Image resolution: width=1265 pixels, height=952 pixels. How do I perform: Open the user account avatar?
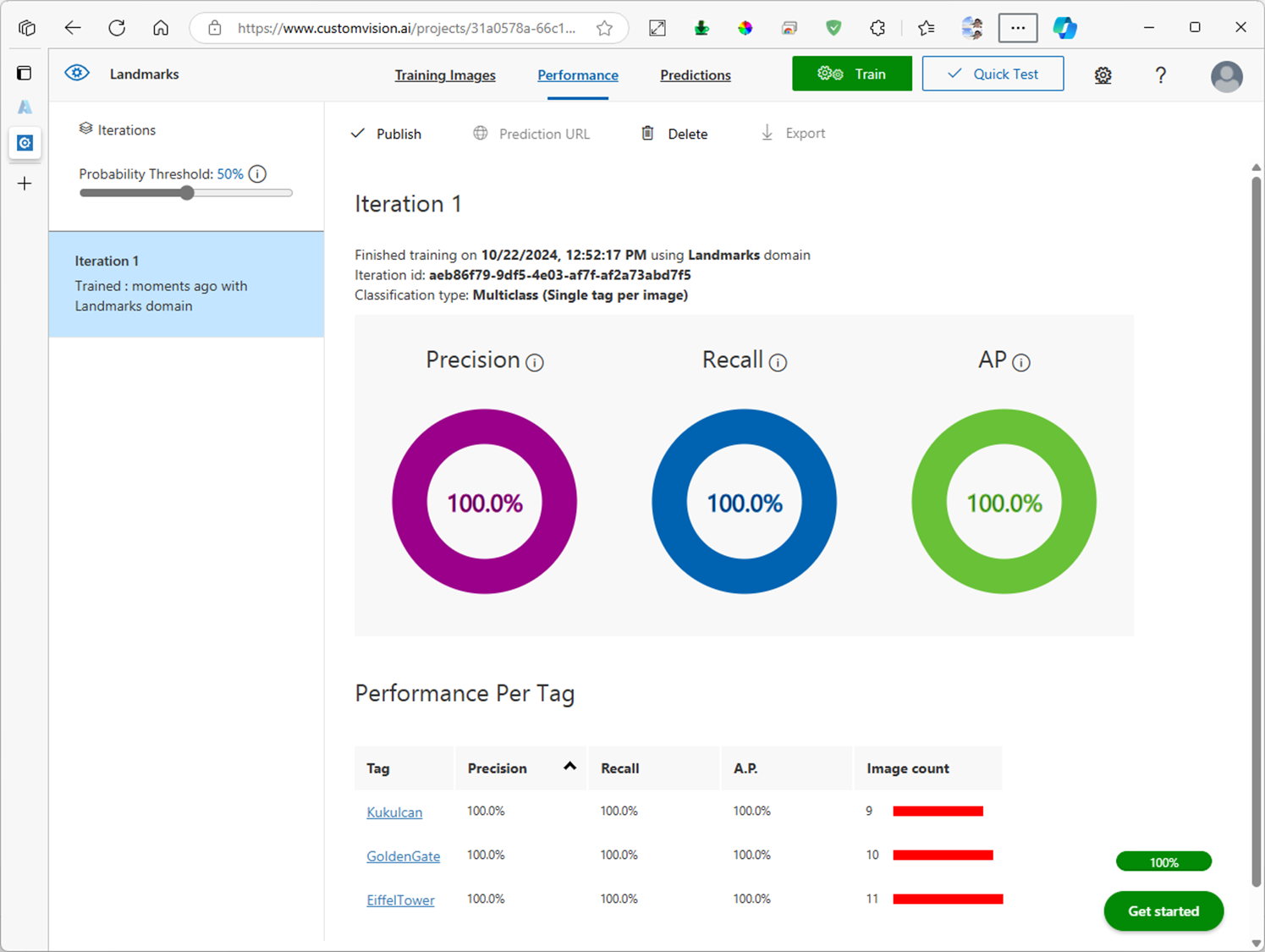coord(1226,76)
